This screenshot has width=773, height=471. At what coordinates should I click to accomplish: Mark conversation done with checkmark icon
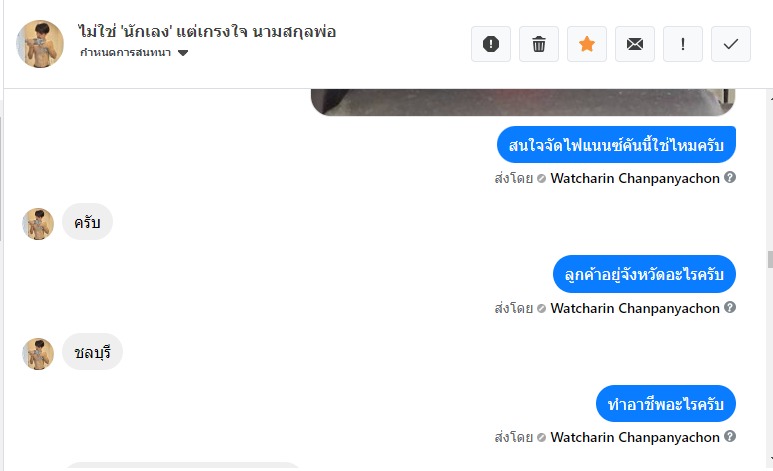[731, 44]
